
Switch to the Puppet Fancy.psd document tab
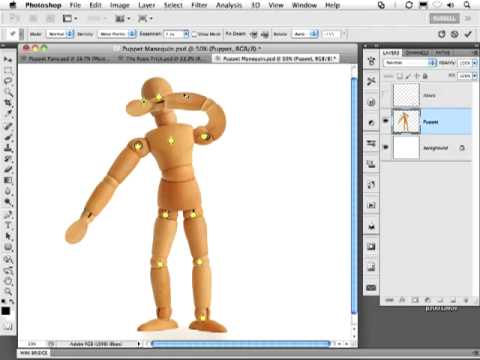coord(67,59)
